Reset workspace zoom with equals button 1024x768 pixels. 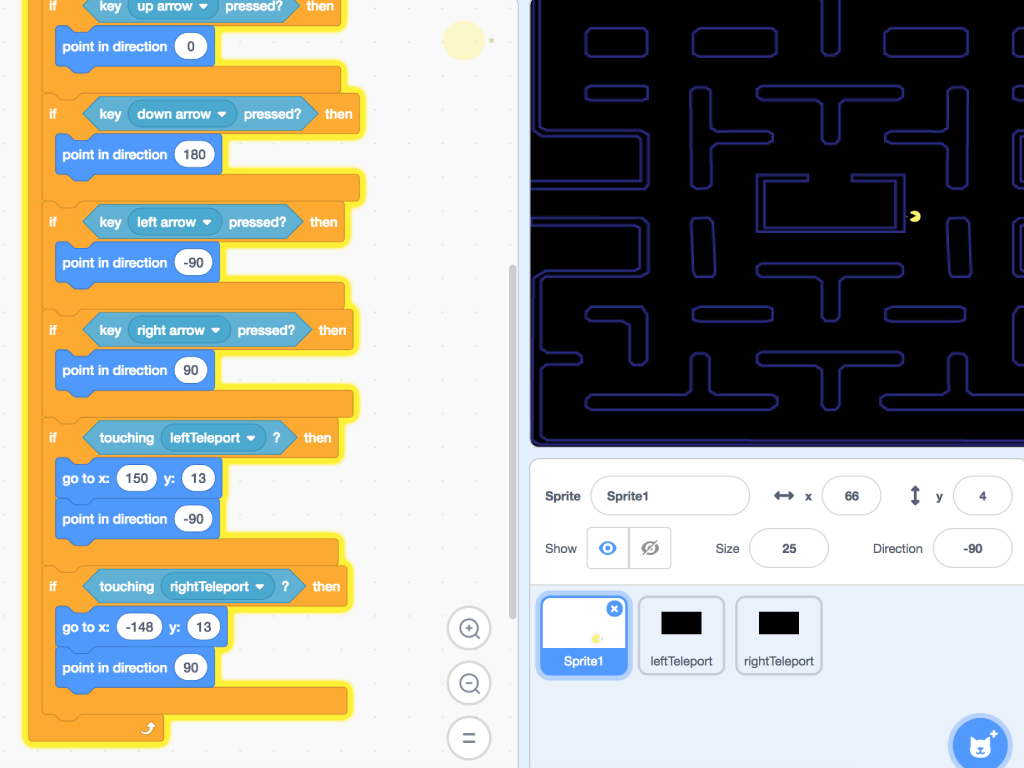click(x=469, y=738)
